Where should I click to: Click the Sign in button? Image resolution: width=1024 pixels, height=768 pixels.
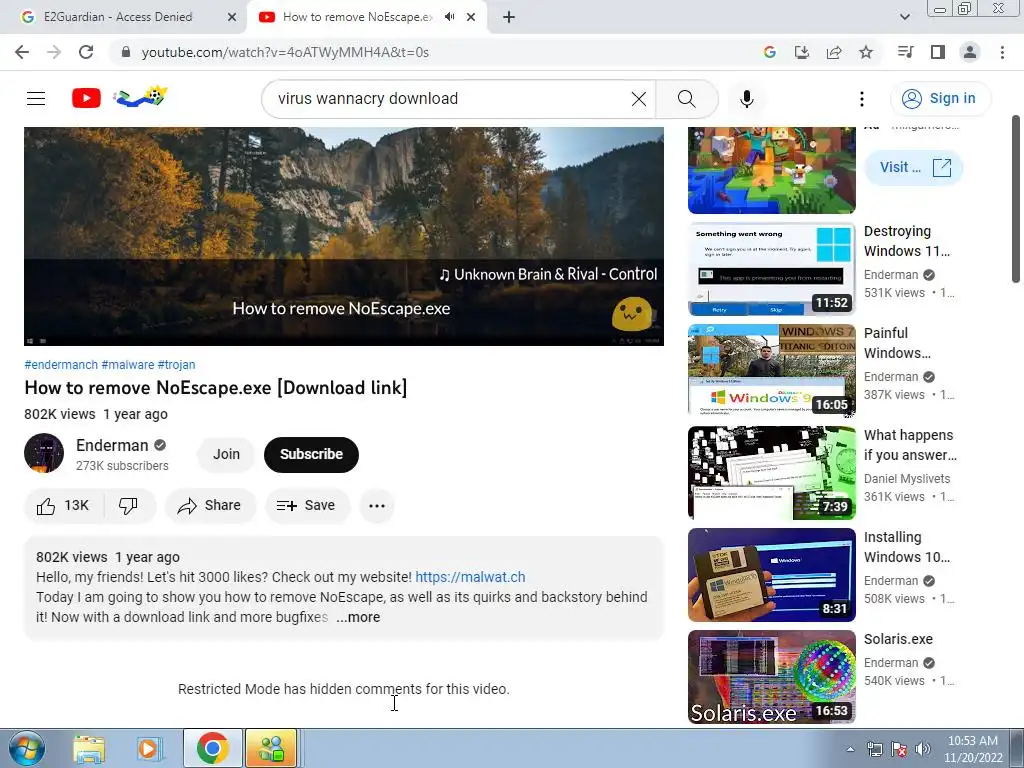(940, 99)
